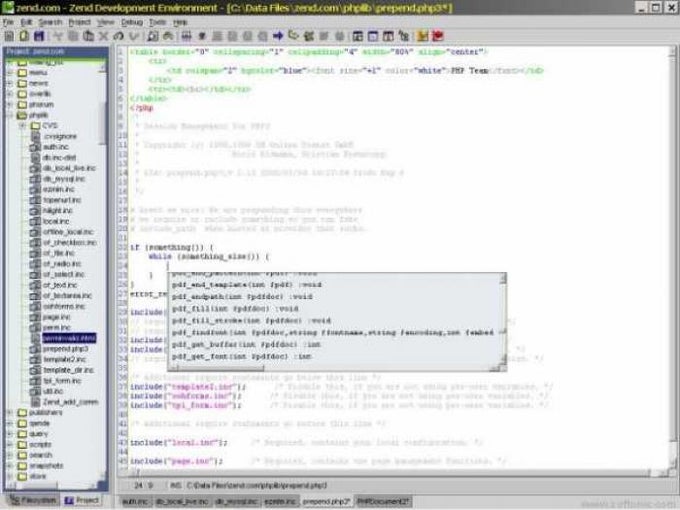Click the Open file toolbar icon
680x510 pixels.
24,36
